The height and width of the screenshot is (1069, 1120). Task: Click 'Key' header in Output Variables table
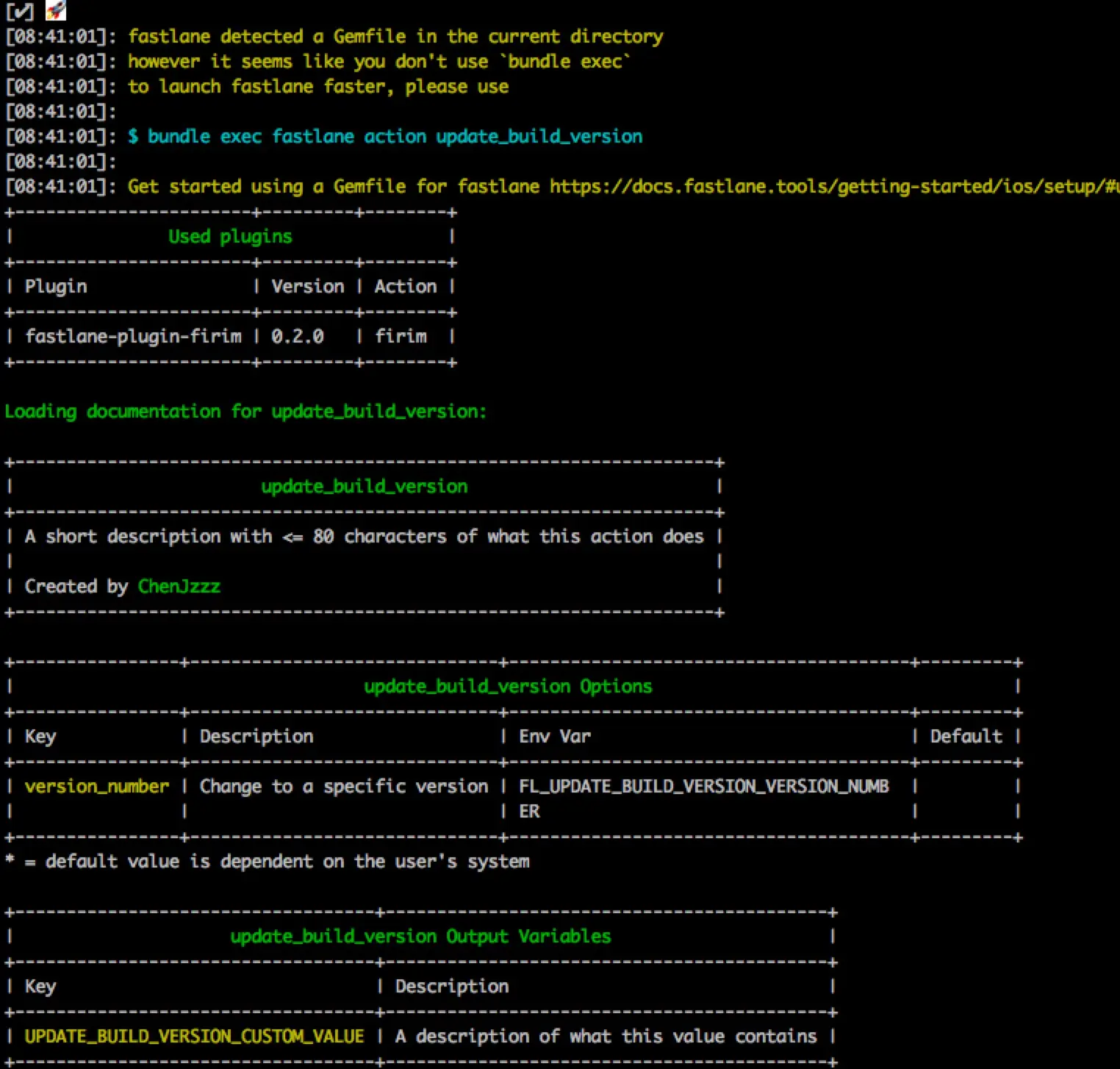pyautogui.click(x=40, y=987)
